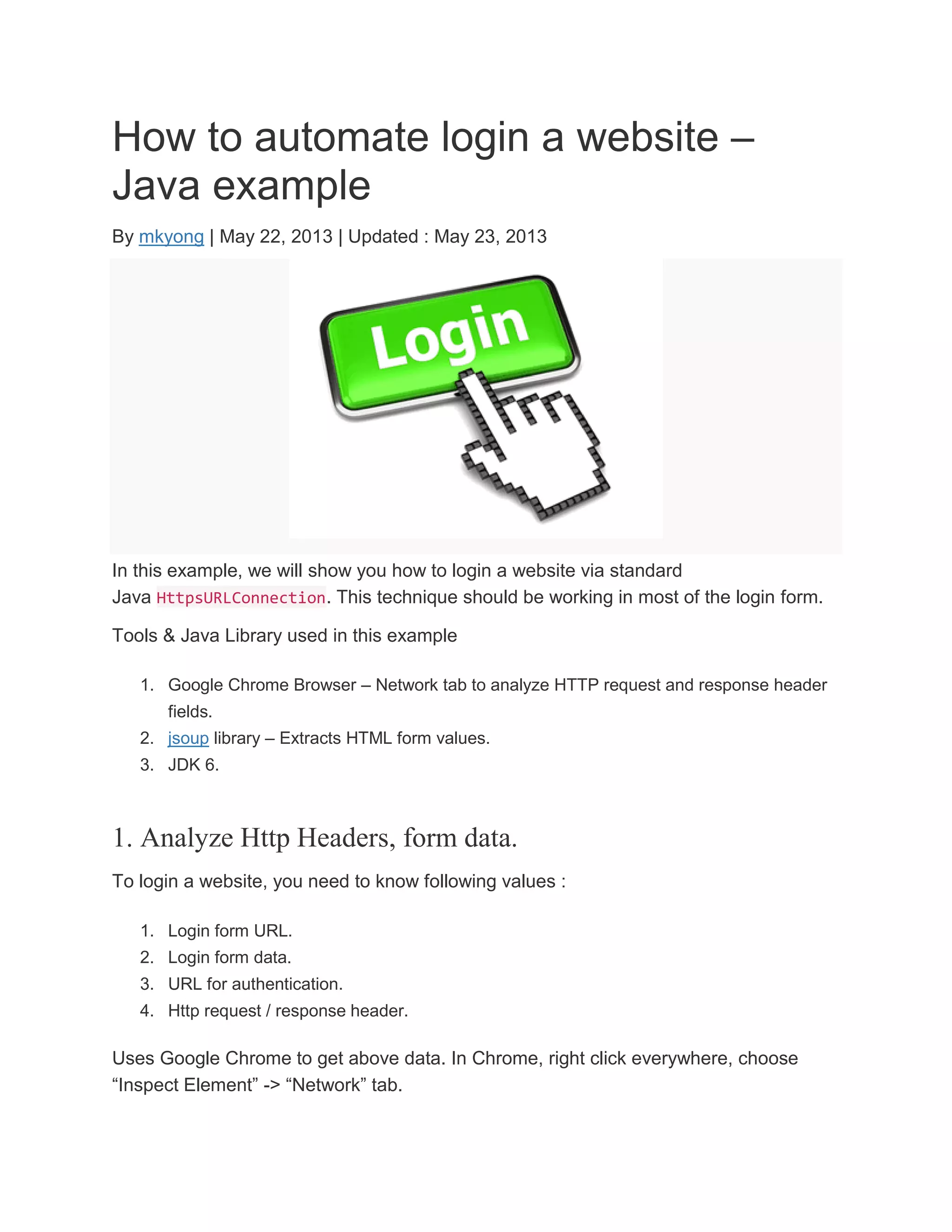Viewport: 952px width, 1232px height.
Task: Click the 'Http request / response header' item
Action: (x=288, y=1010)
